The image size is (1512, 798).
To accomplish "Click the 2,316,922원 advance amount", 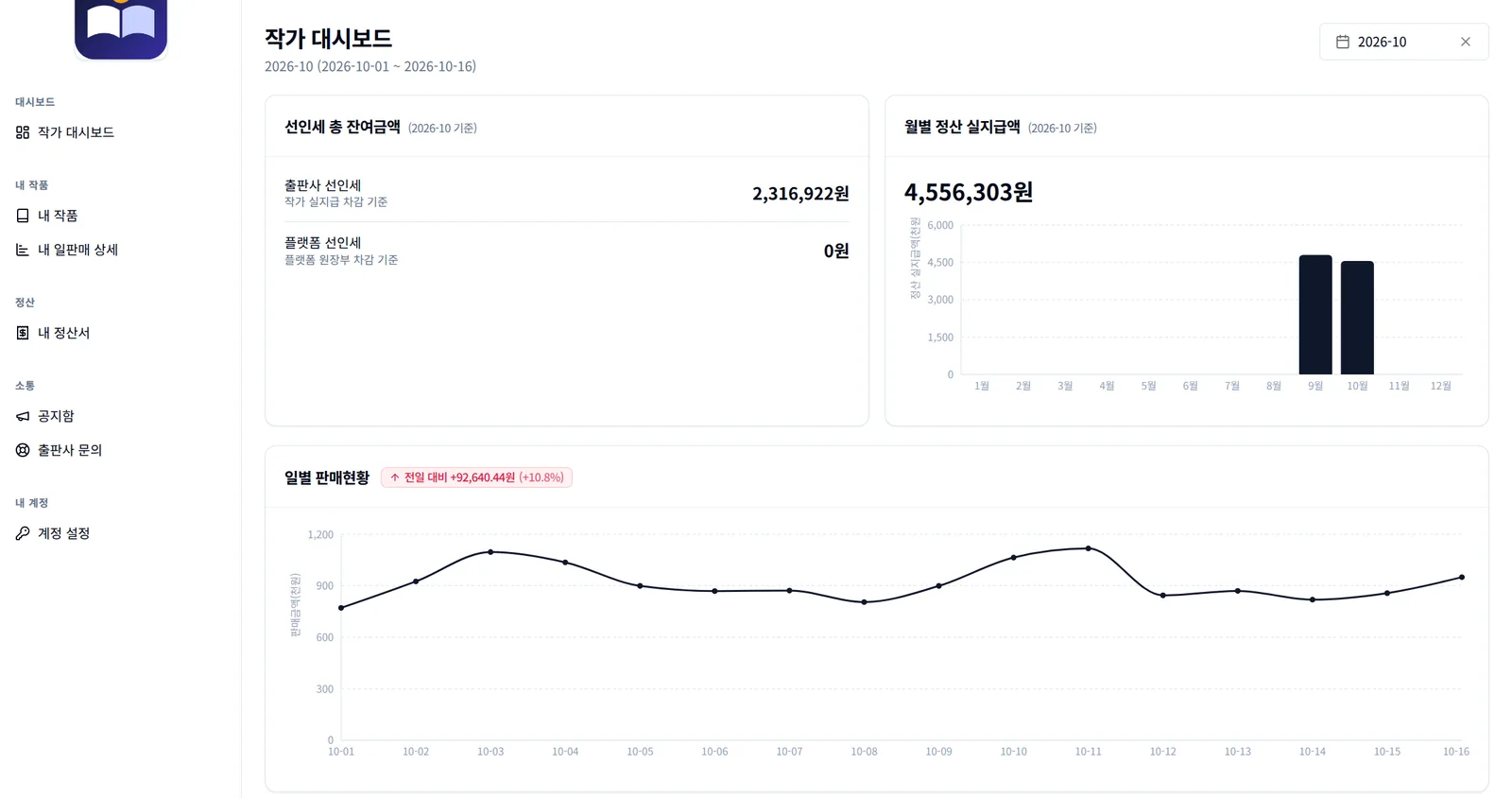I will point(800,194).
